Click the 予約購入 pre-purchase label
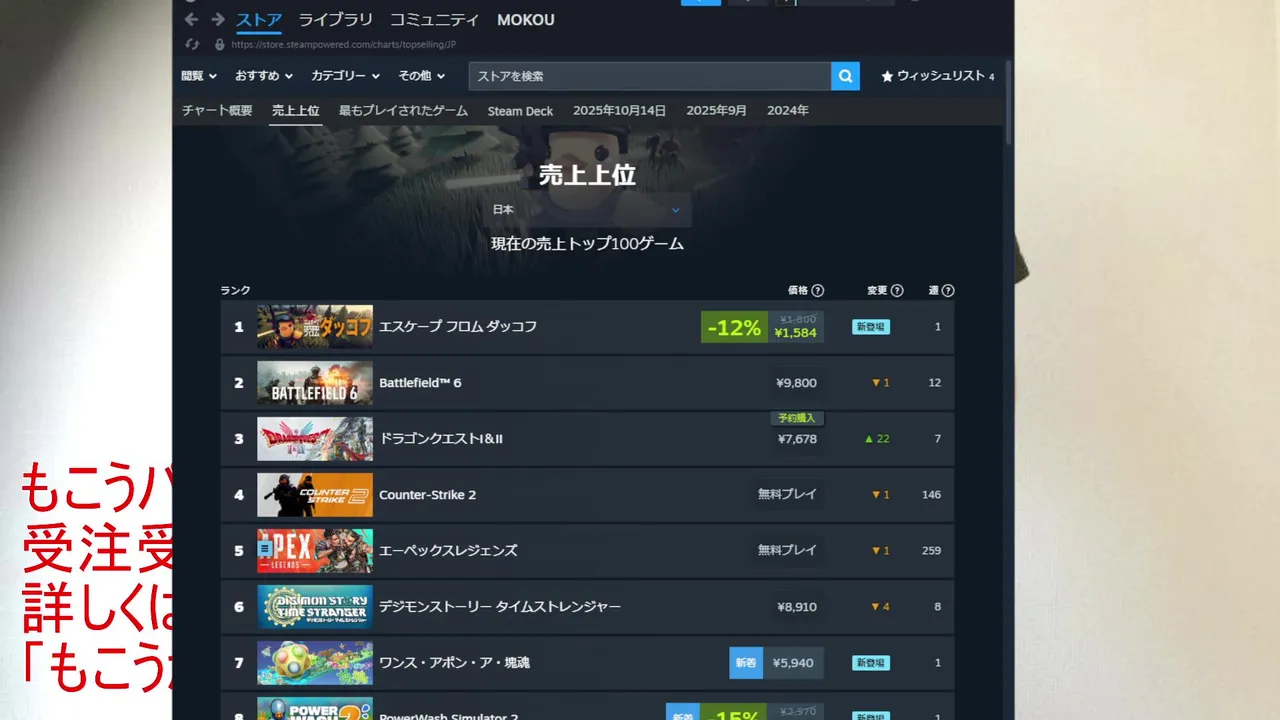The image size is (1280, 720). point(797,418)
